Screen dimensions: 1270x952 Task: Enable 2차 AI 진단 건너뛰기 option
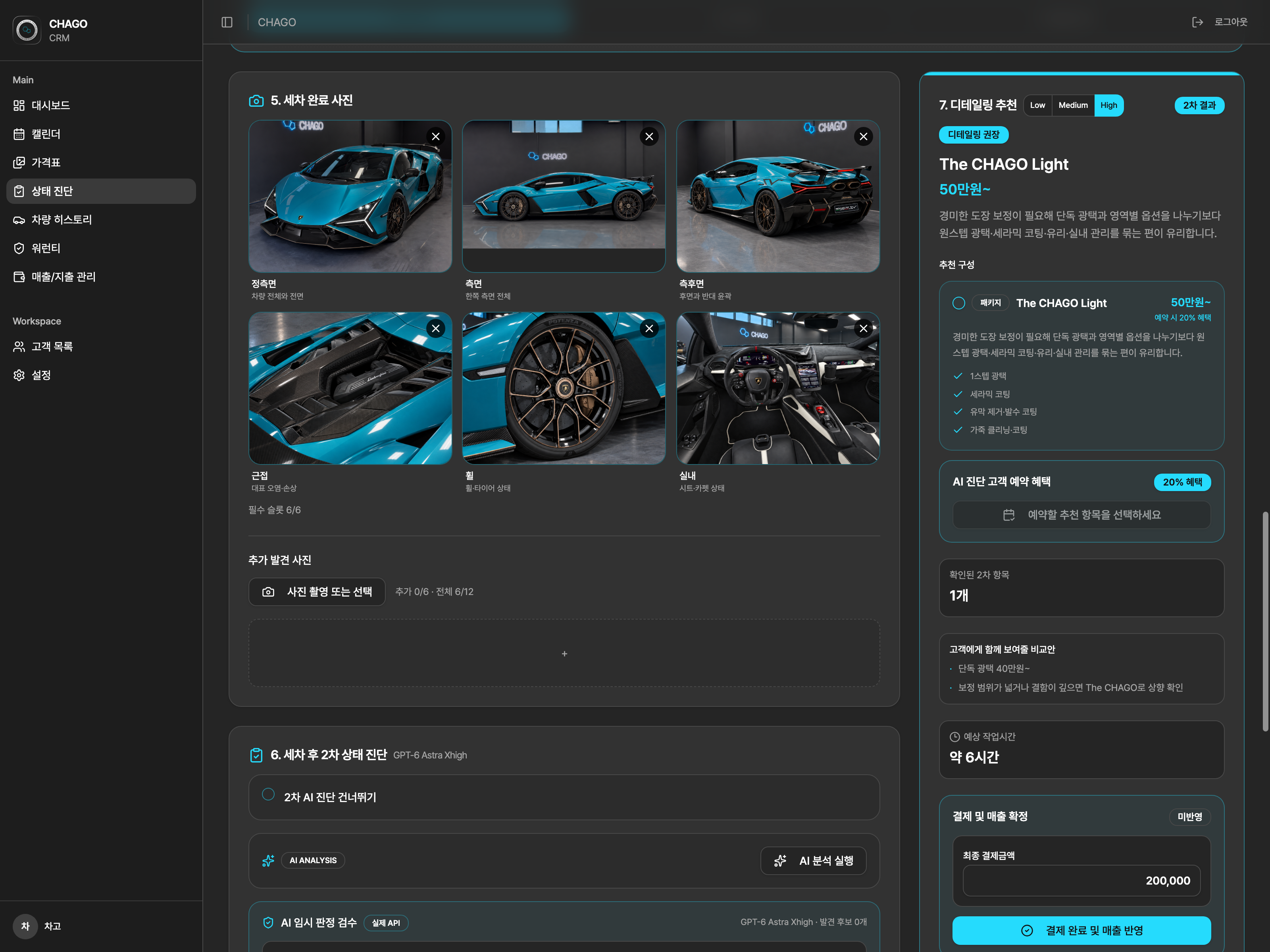click(268, 794)
